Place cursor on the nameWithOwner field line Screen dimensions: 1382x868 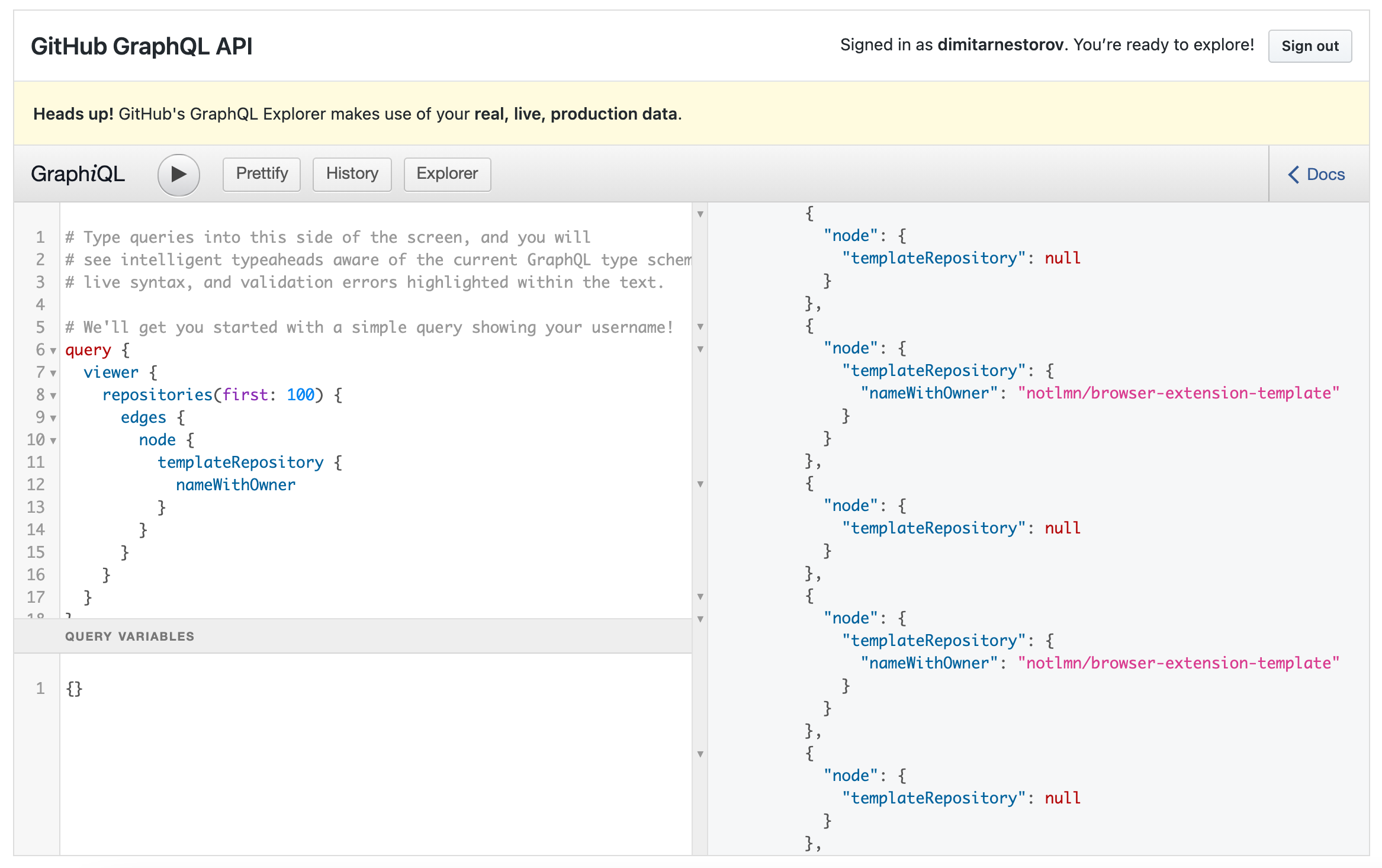coord(235,485)
